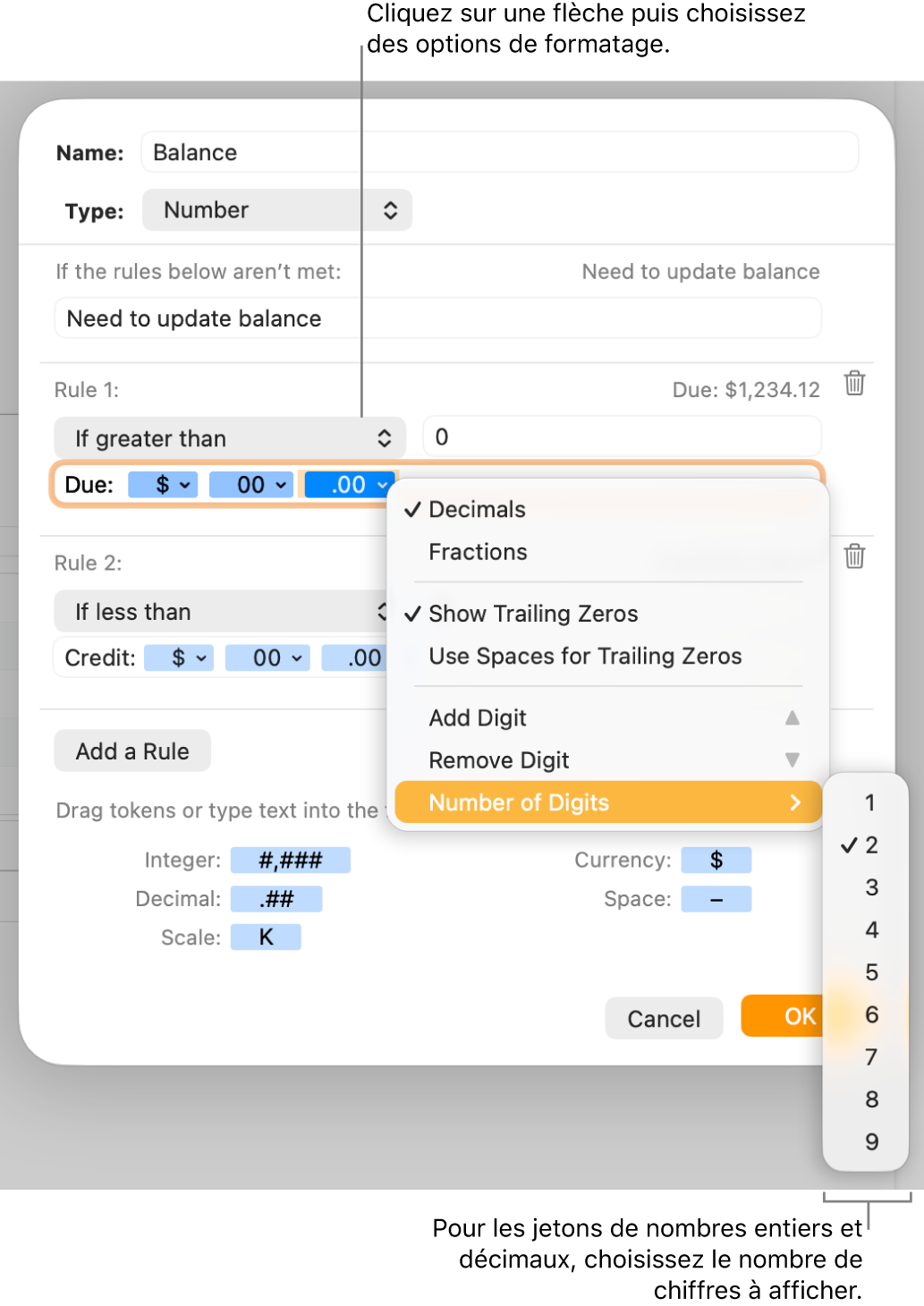Open the Due rule .00 decimal token arrow
The width and height of the screenshot is (924, 1306).
pyautogui.click(x=383, y=485)
